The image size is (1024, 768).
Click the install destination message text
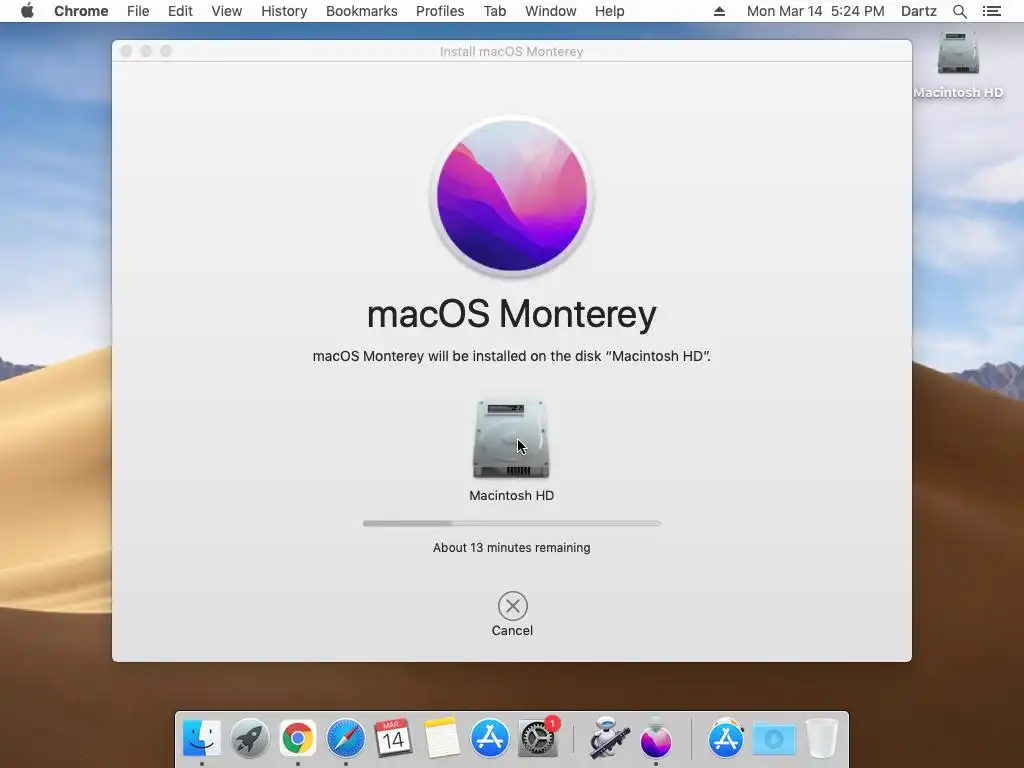[x=512, y=356]
